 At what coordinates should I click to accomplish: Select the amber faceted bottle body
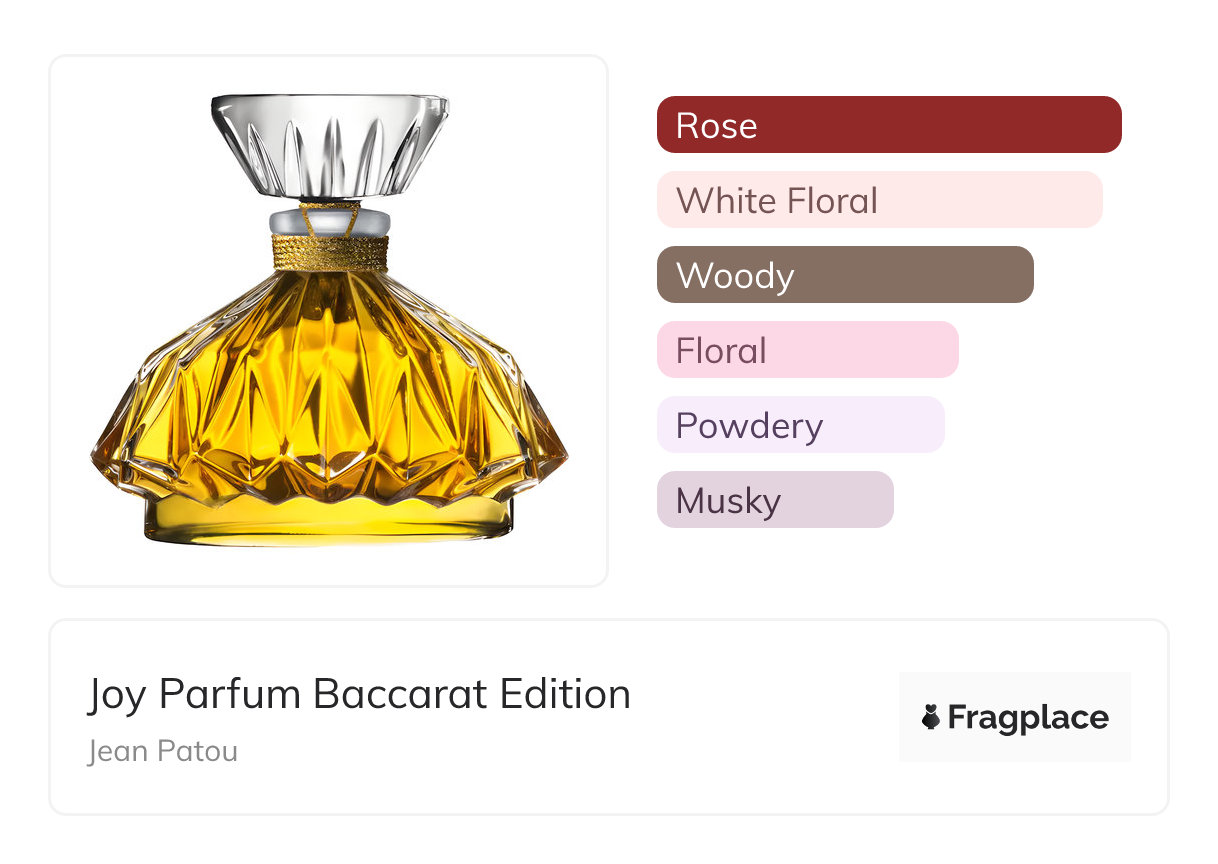(x=329, y=390)
